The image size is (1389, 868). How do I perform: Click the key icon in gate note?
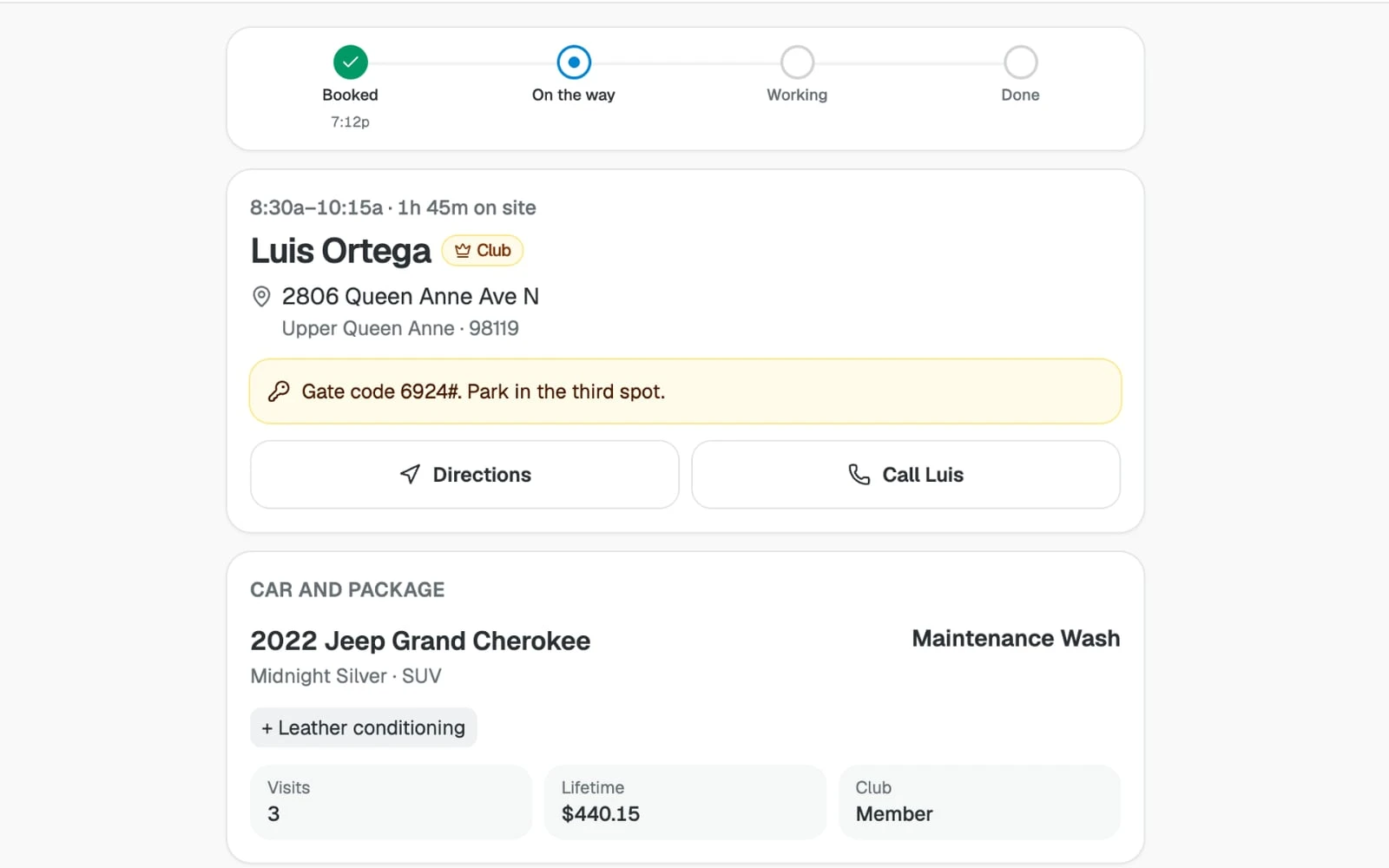[279, 391]
